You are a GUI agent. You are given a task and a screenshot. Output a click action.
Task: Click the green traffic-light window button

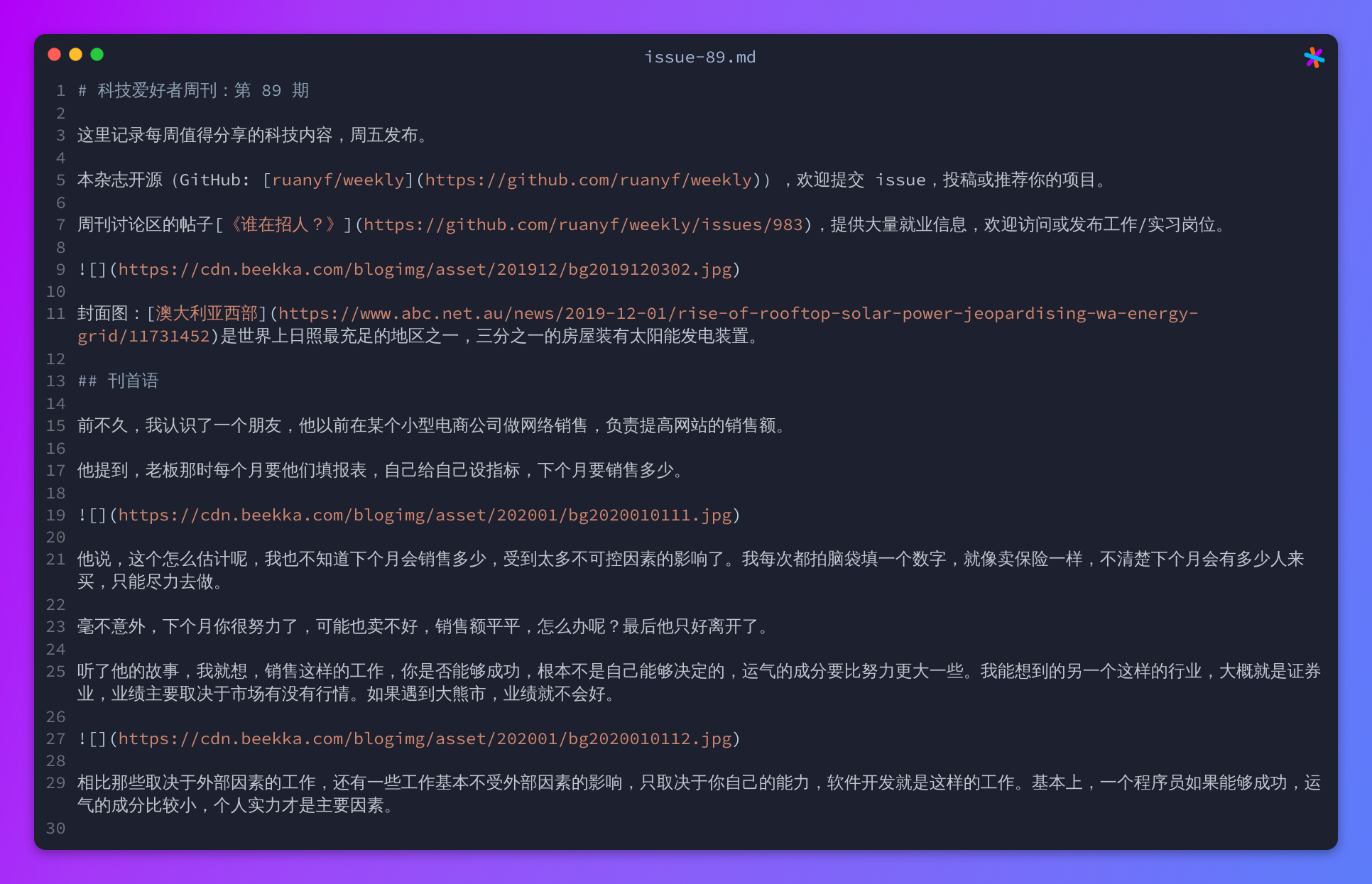point(97,54)
